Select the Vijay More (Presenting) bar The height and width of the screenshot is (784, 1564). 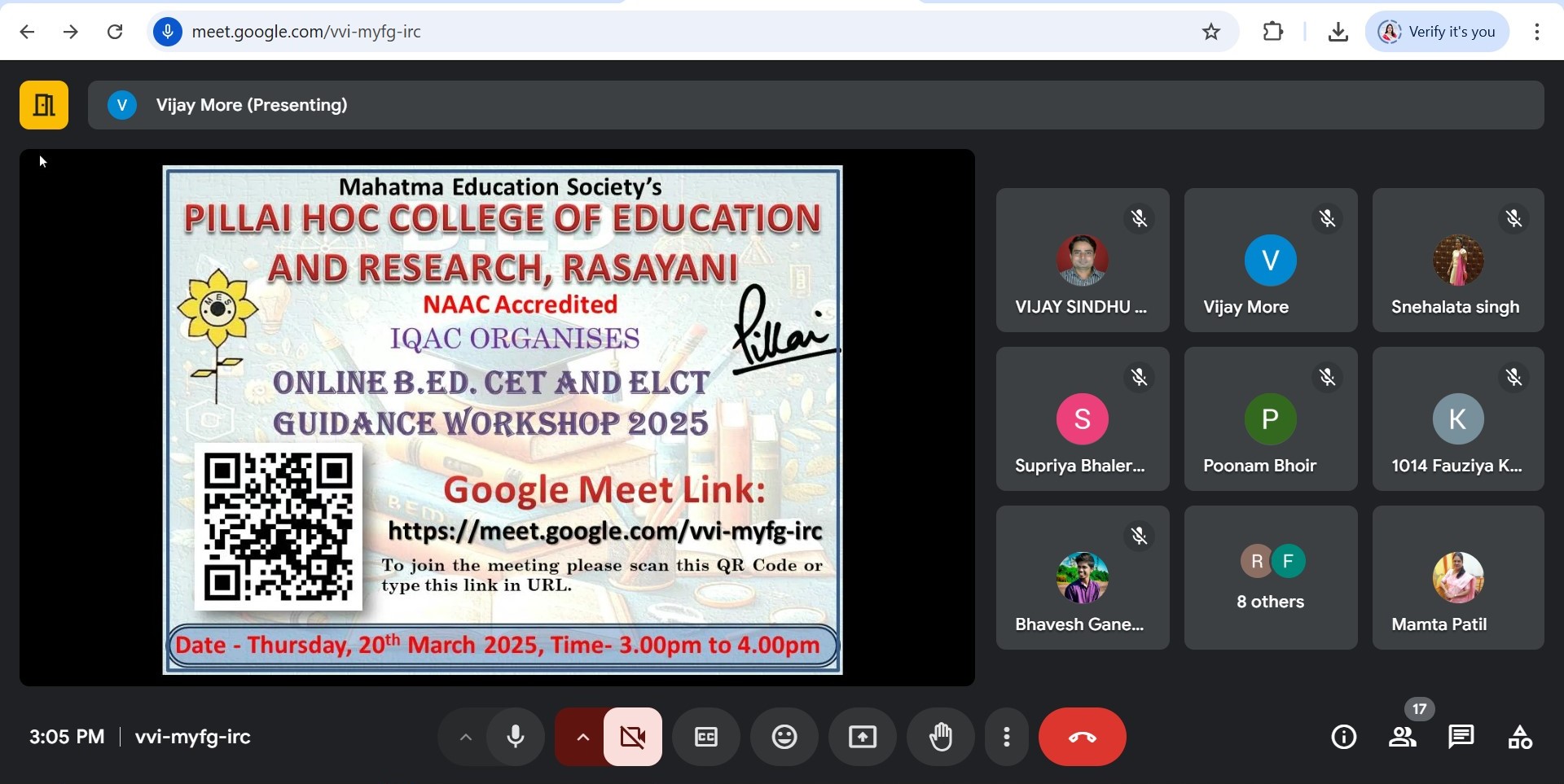[x=815, y=105]
